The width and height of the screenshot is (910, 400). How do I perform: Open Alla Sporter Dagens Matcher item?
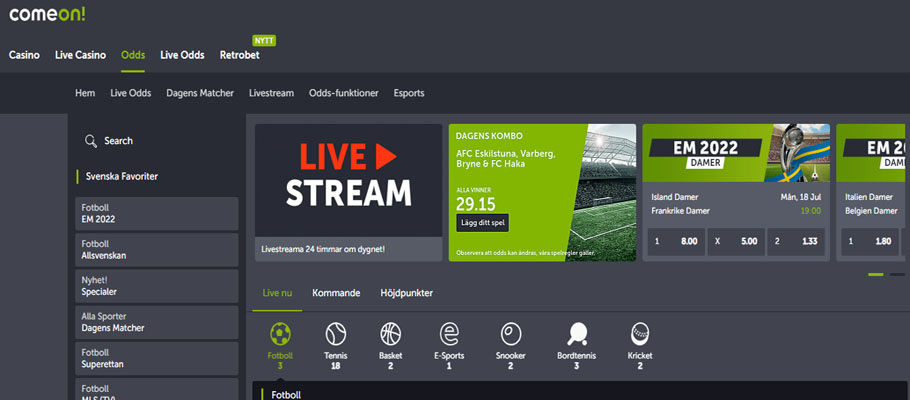coord(157,322)
